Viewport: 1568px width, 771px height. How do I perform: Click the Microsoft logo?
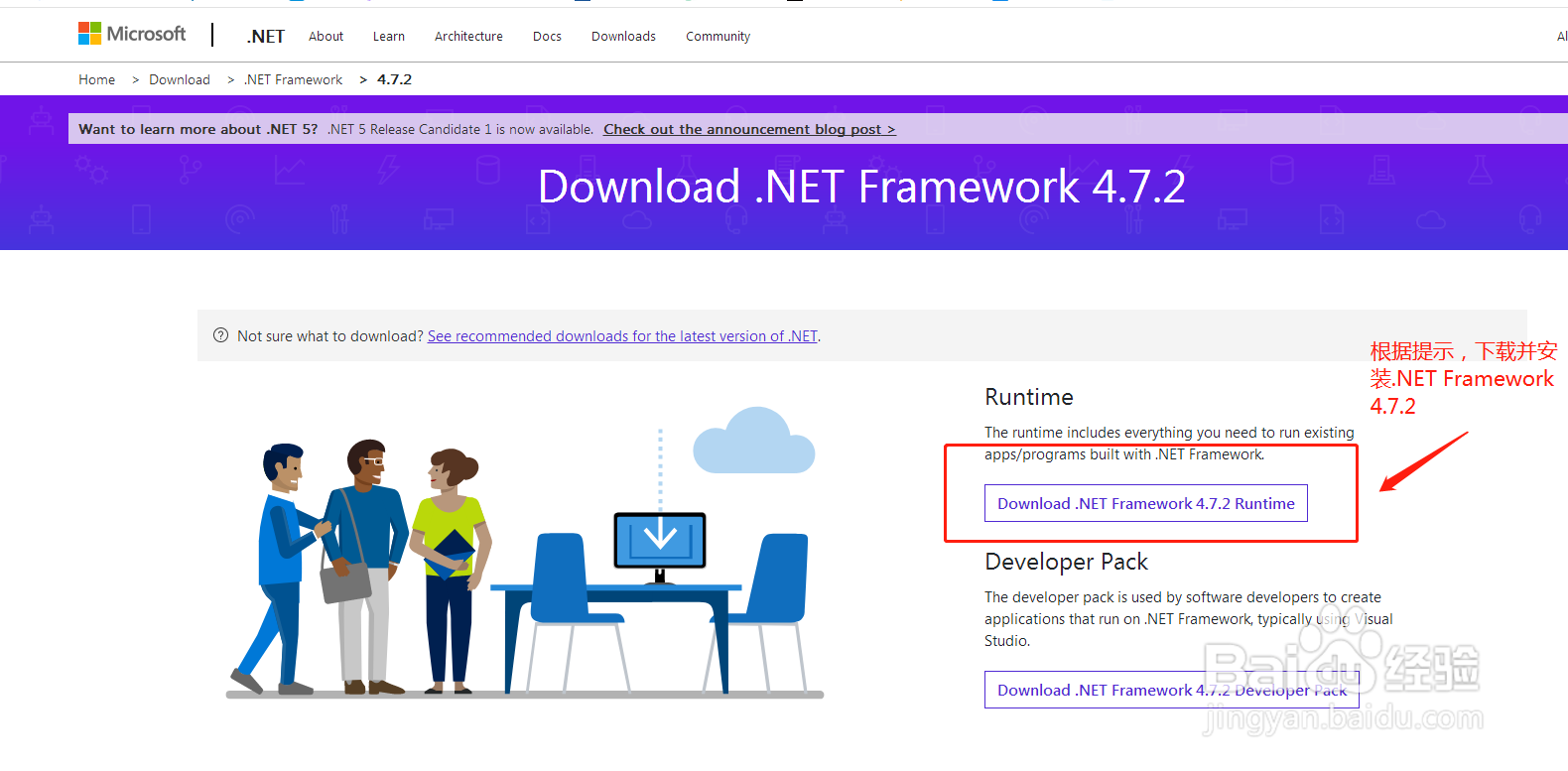point(132,35)
